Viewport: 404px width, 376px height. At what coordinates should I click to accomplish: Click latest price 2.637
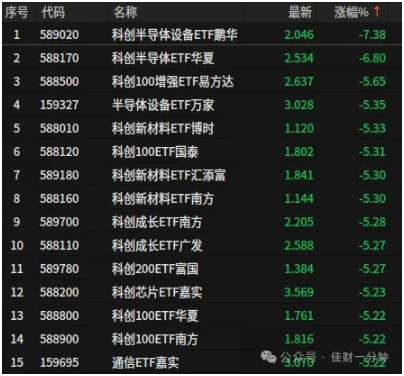tap(299, 81)
